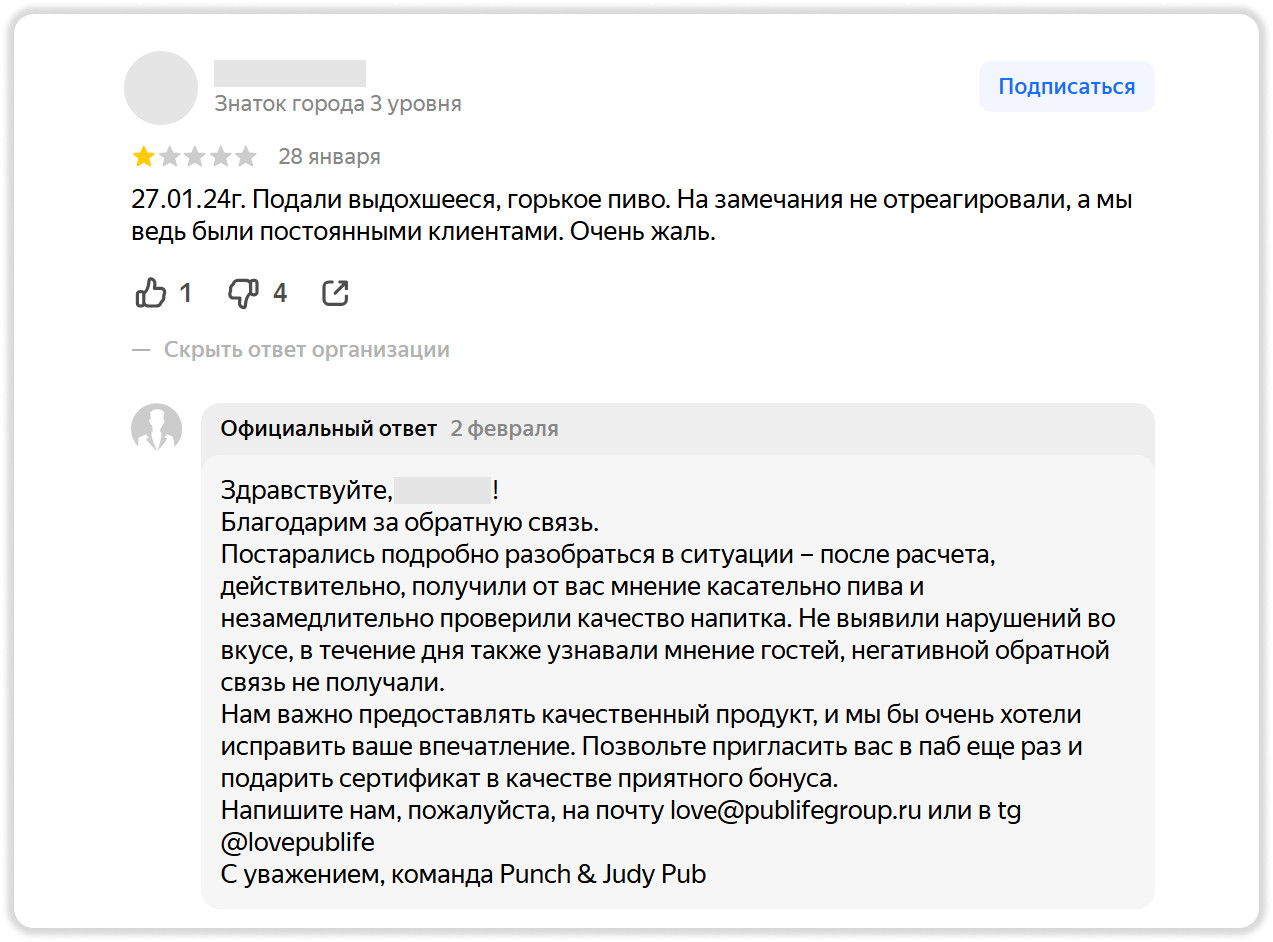This screenshot has width=1273, height=942.
Task: Click the "Знаток города 3 уровня" badge
Action: coord(338,104)
